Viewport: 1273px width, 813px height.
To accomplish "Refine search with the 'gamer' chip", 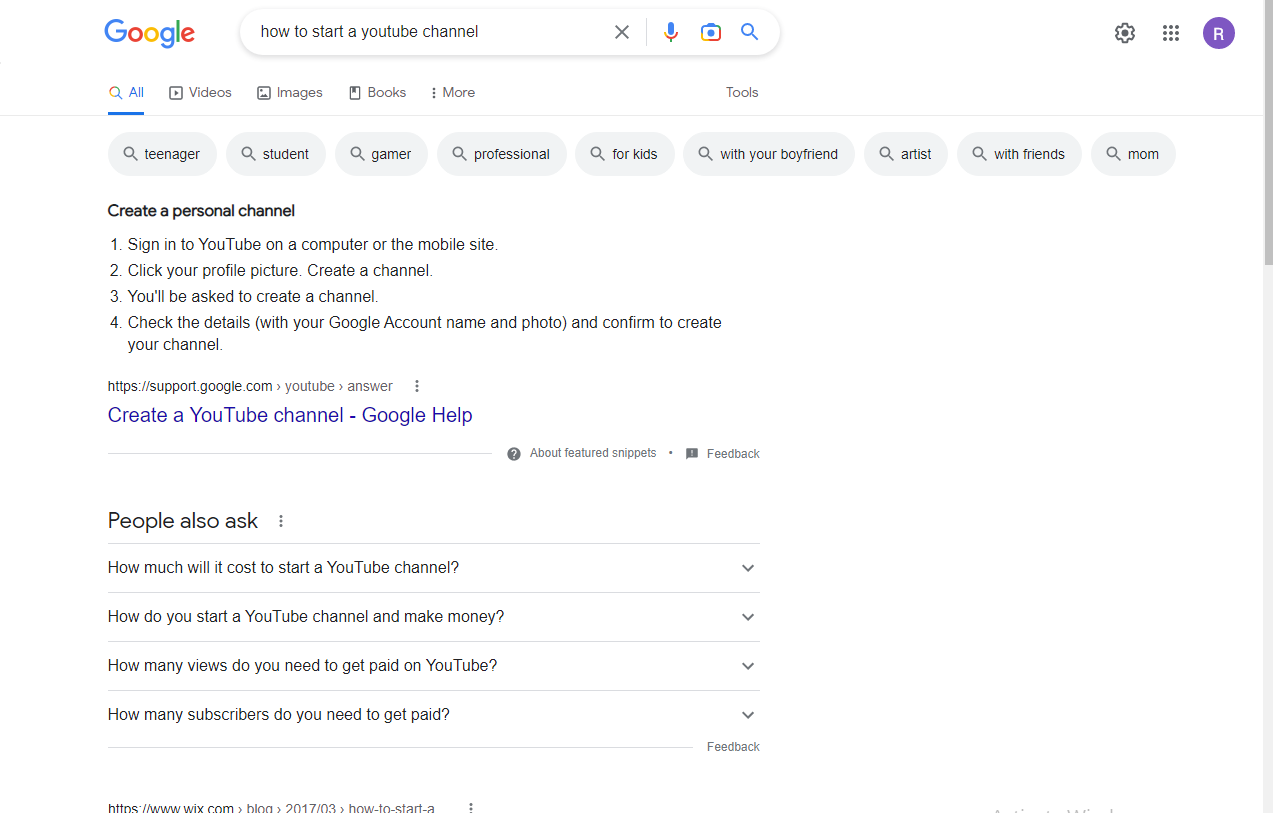I will (x=382, y=154).
